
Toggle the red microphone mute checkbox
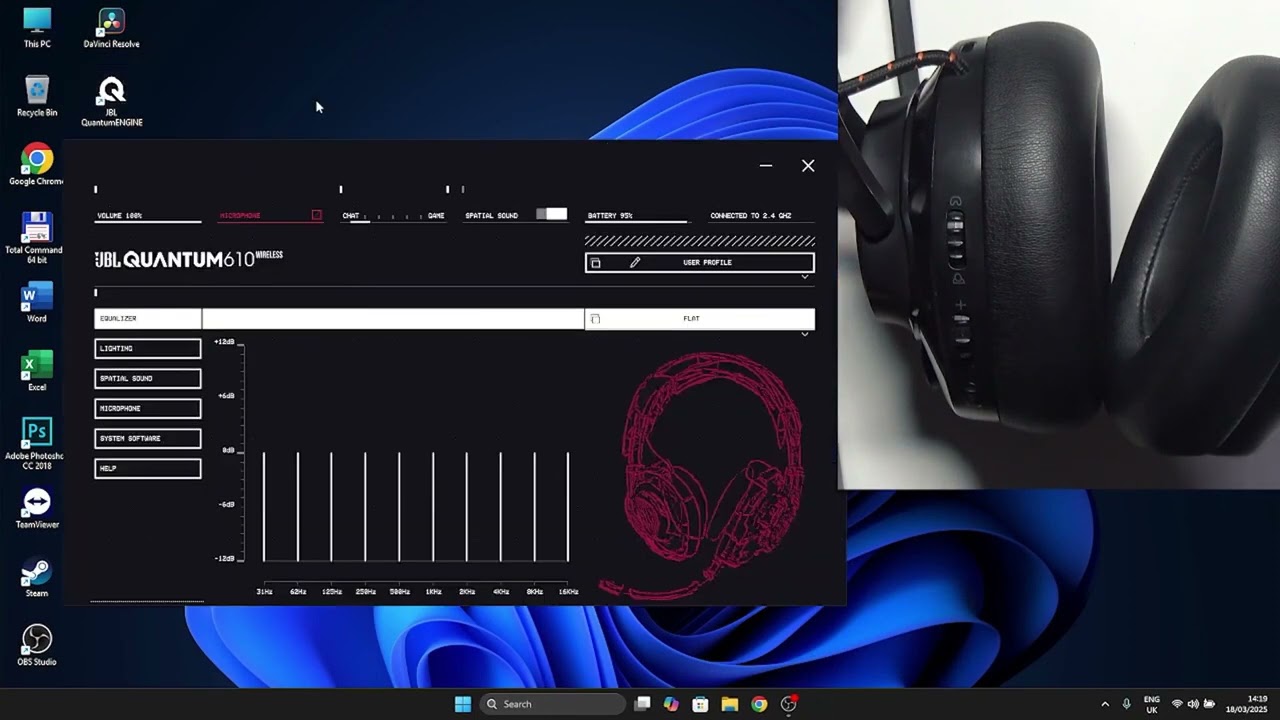pos(316,215)
